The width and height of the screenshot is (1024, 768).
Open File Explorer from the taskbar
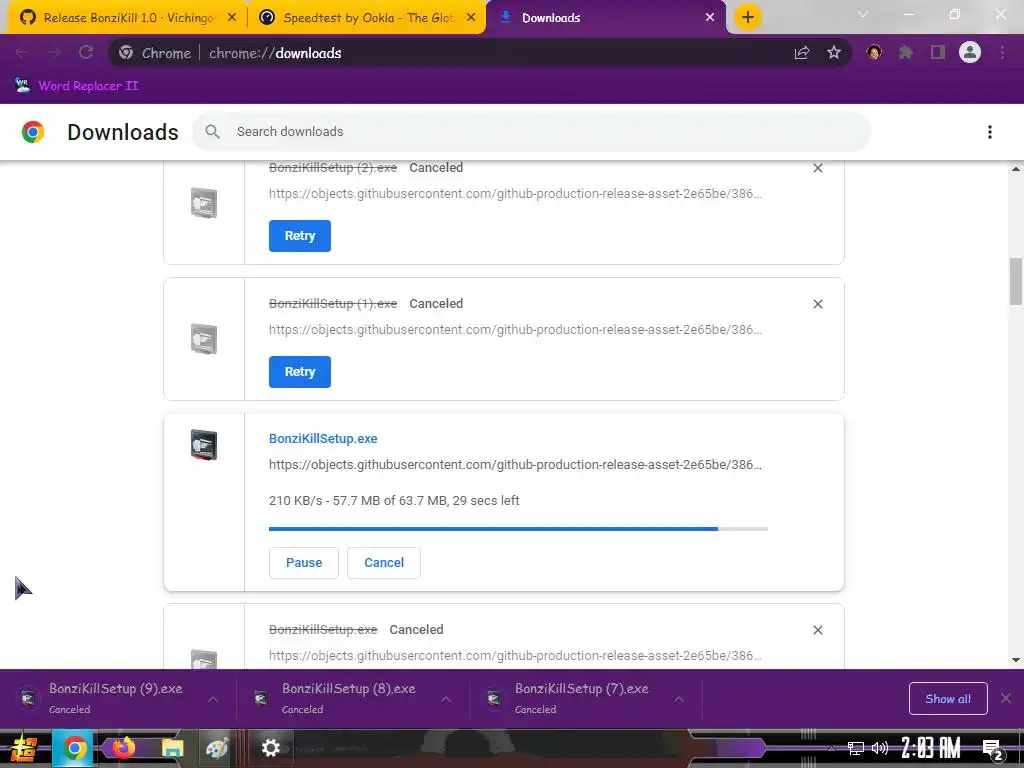[x=172, y=748]
